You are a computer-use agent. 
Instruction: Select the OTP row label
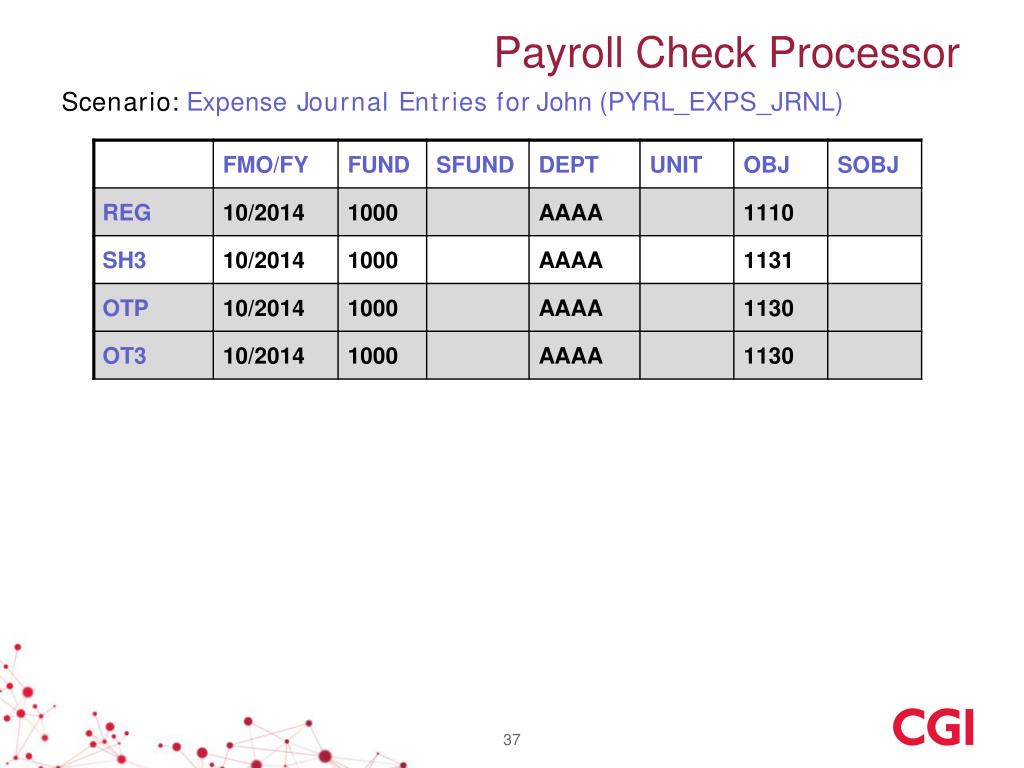[125, 308]
